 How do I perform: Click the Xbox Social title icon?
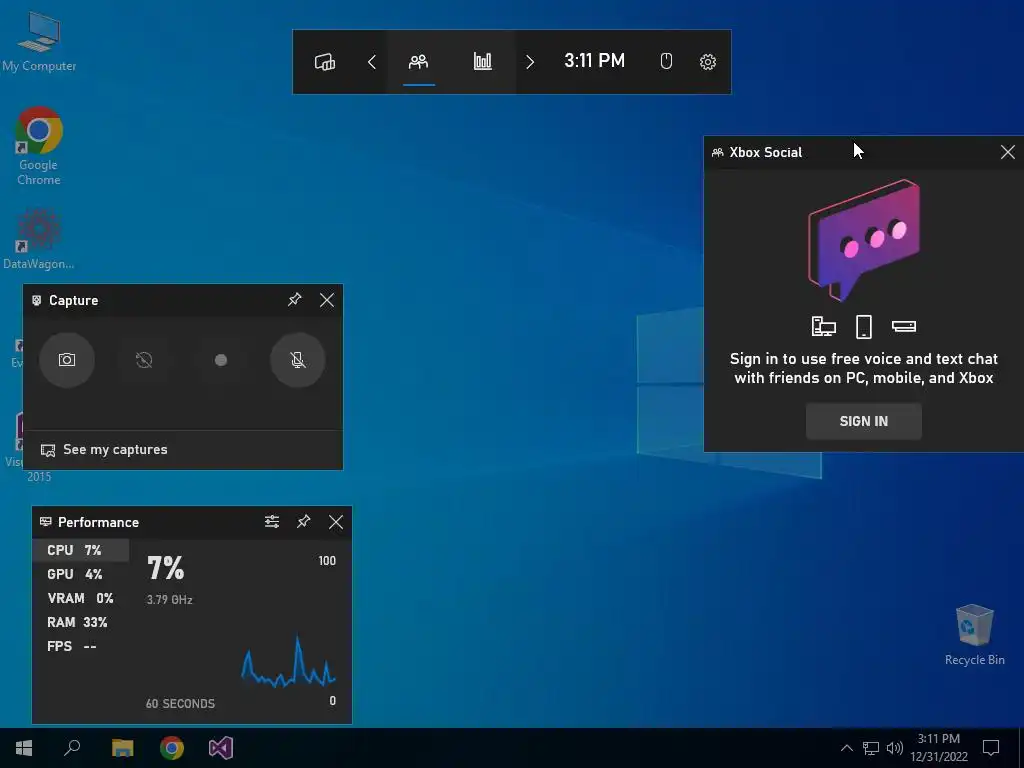pos(718,152)
